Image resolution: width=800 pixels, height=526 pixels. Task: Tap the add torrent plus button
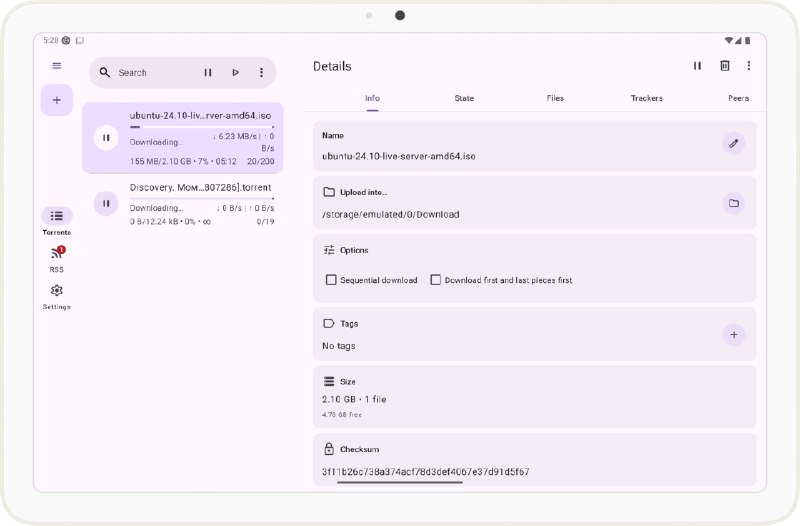tap(57, 100)
